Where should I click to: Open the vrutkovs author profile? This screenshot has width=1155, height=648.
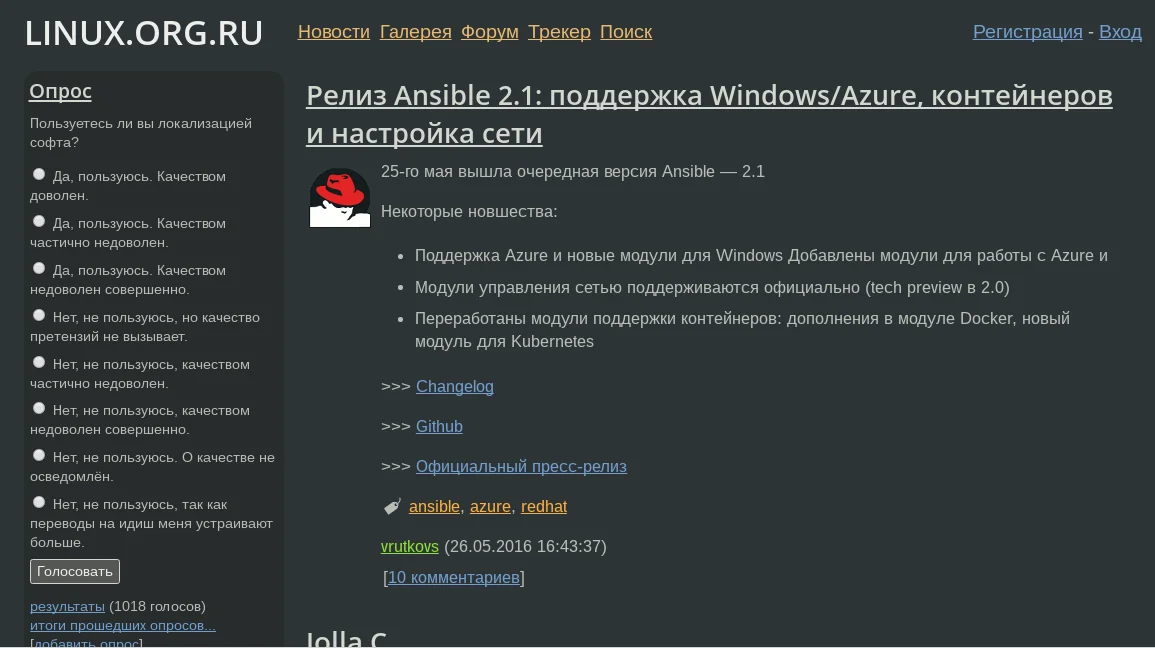410,546
